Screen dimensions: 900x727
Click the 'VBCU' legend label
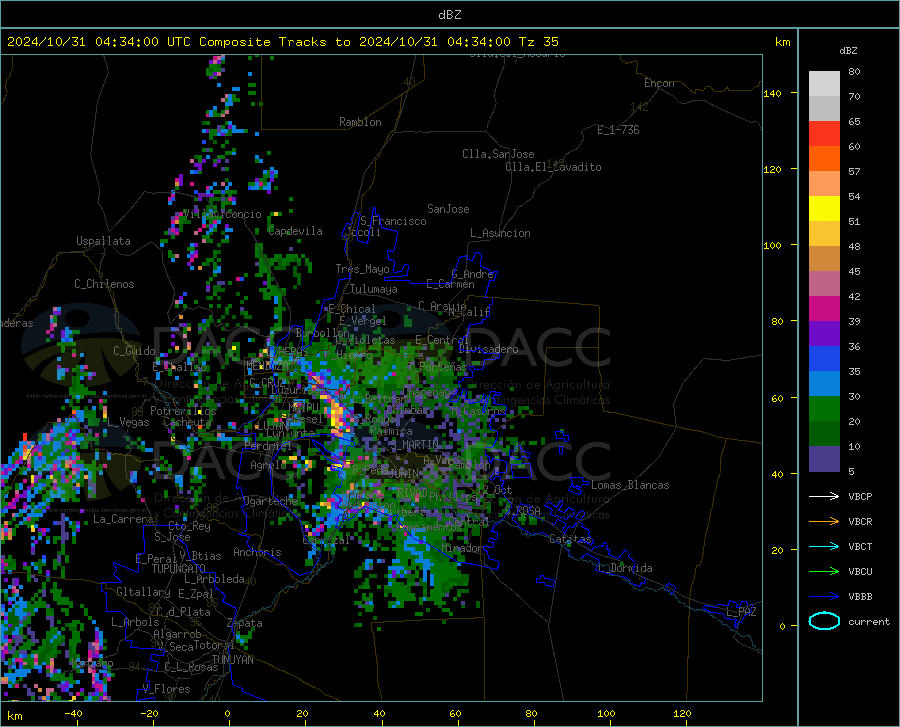[860, 572]
